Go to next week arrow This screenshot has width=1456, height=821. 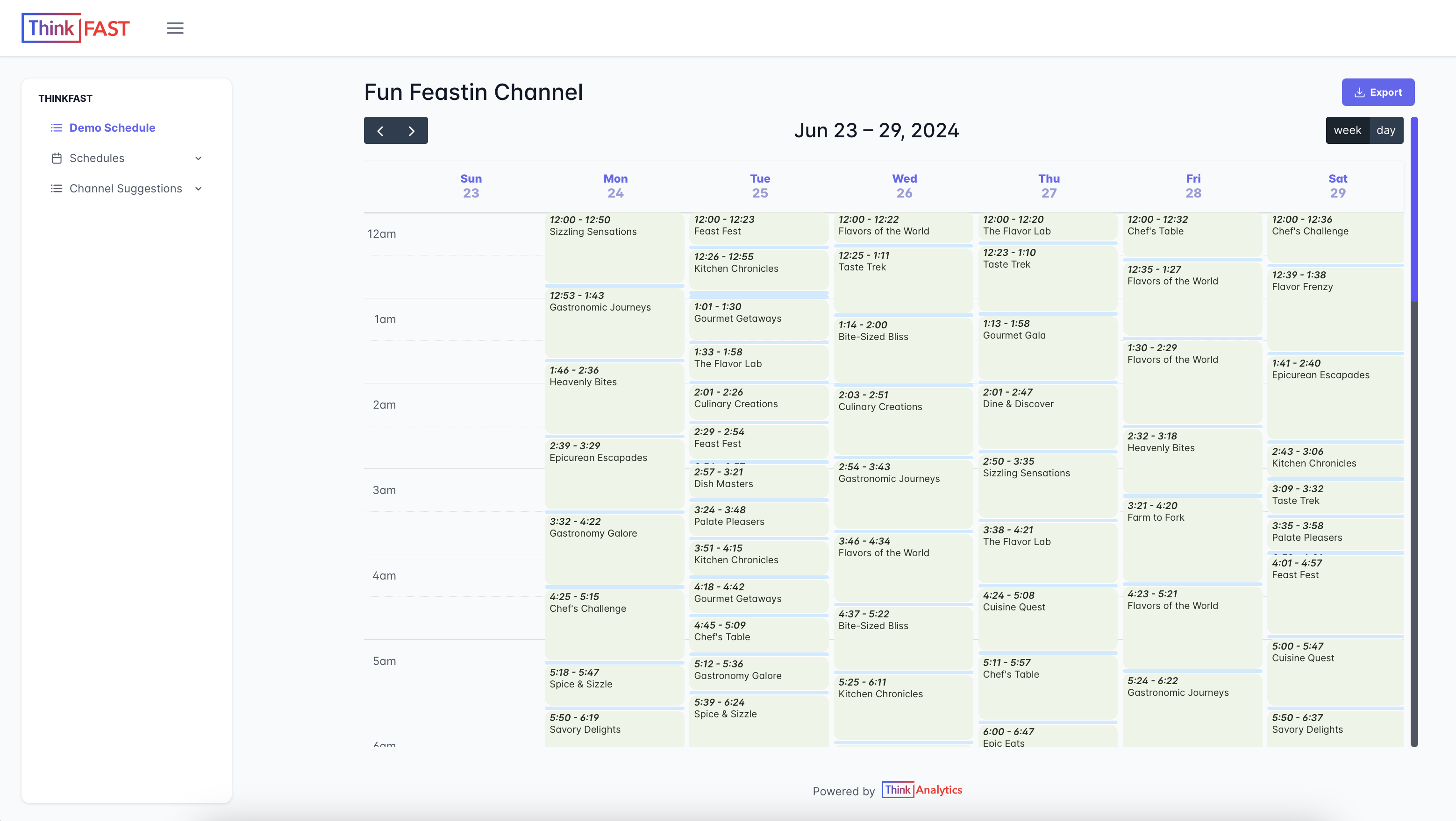[412, 130]
